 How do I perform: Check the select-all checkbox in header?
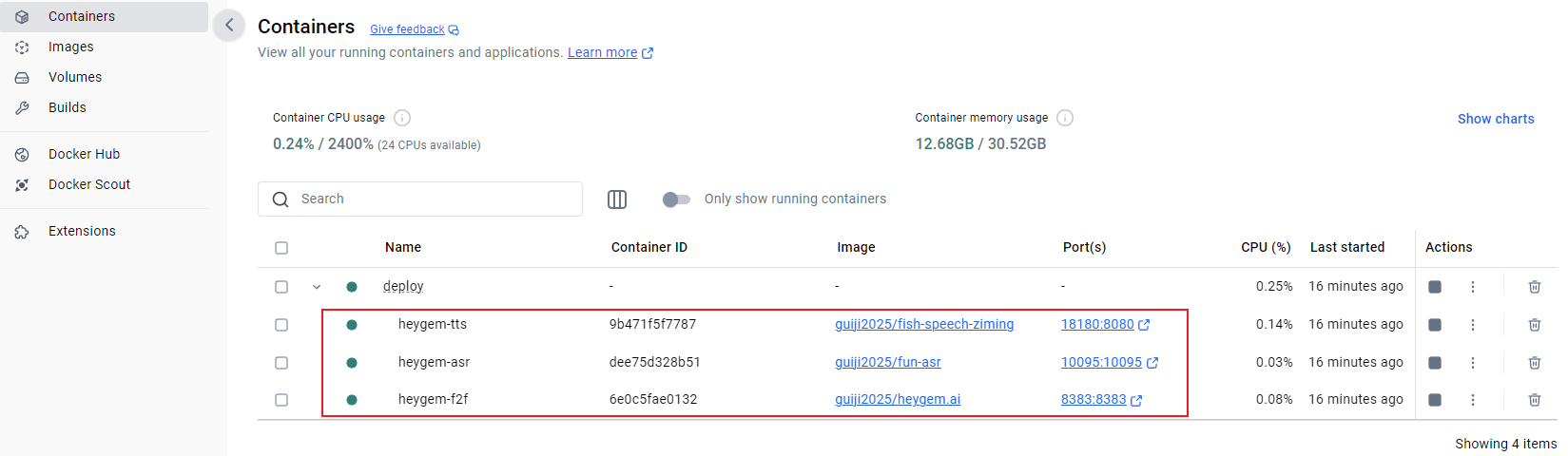(281, 248)
